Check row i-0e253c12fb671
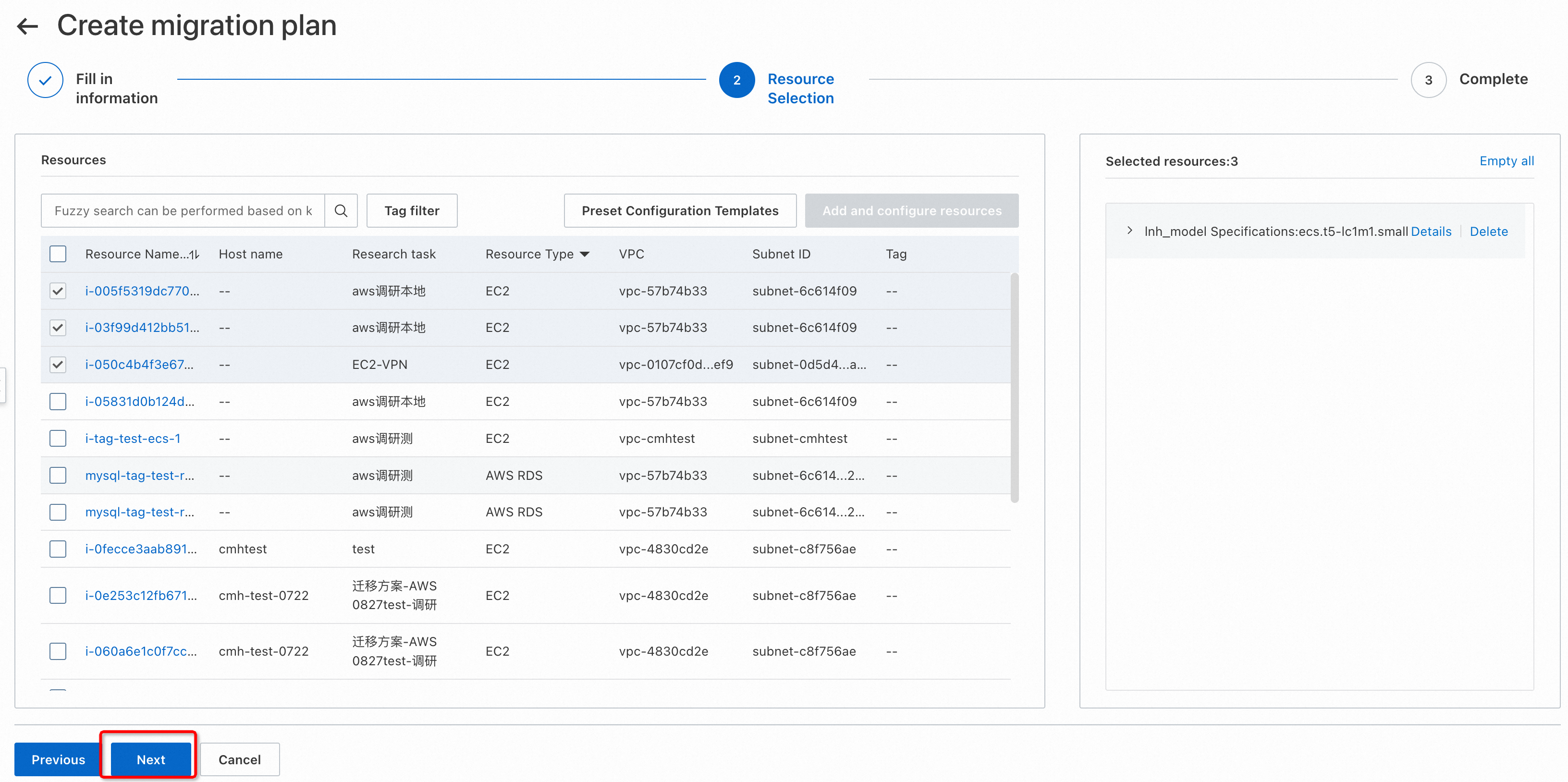 (58, 595)
